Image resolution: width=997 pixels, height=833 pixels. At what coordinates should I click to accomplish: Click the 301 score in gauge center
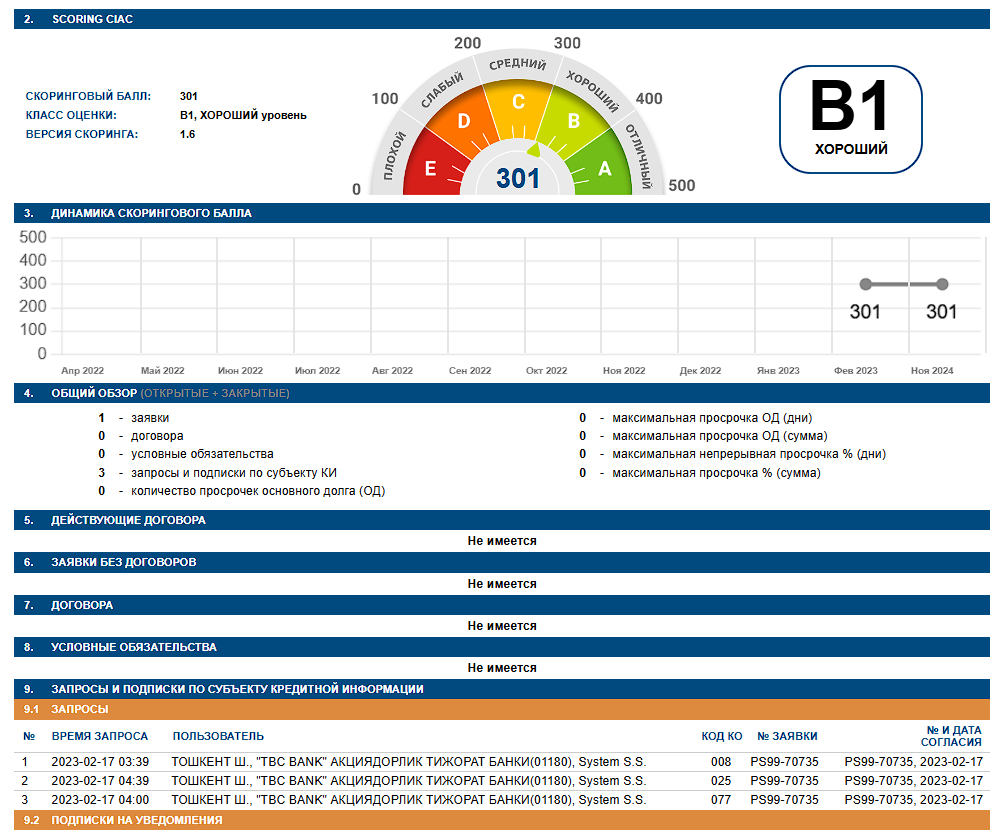click(x=518, y=179)
